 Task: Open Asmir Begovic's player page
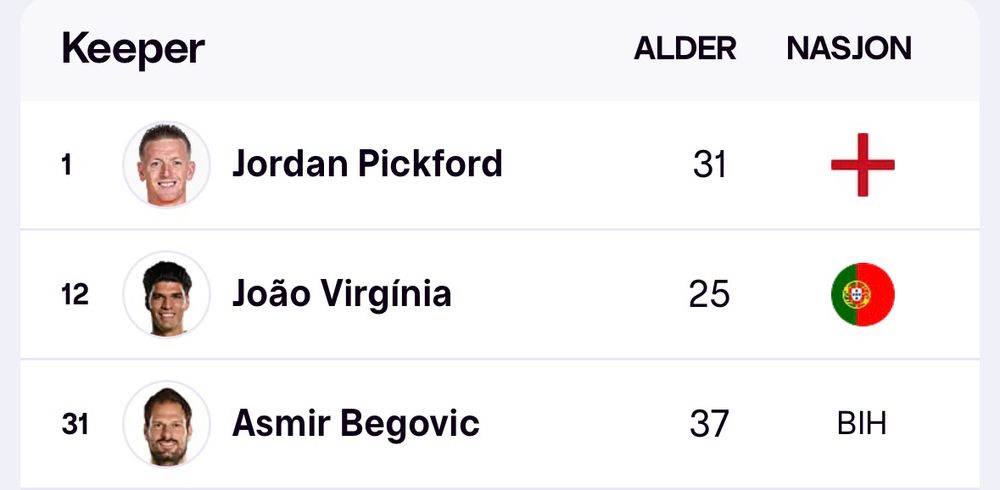(355, 424)
